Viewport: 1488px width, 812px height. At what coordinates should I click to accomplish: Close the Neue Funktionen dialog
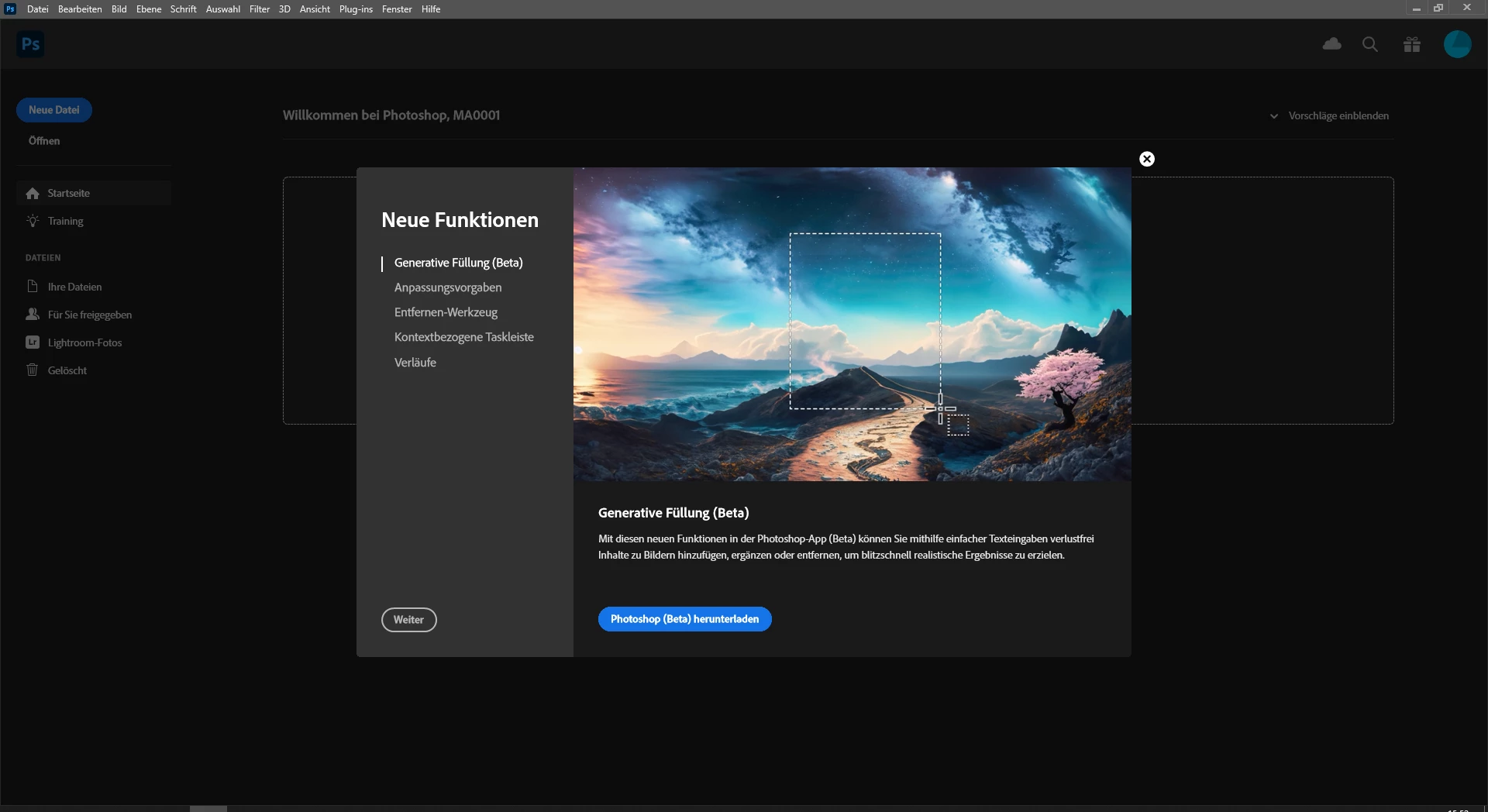tap(1147, 159)
